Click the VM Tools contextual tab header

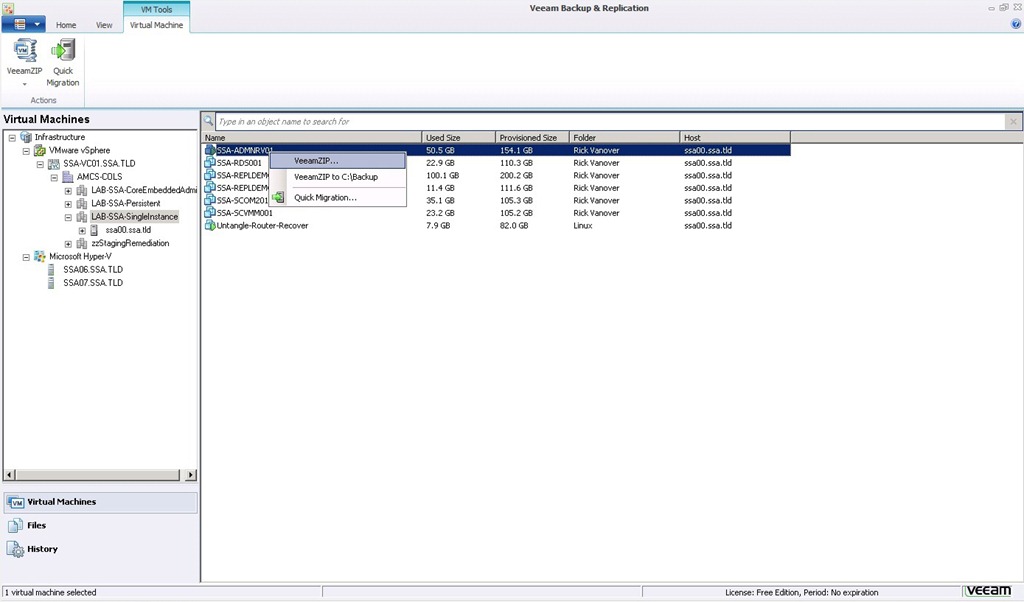157,9
